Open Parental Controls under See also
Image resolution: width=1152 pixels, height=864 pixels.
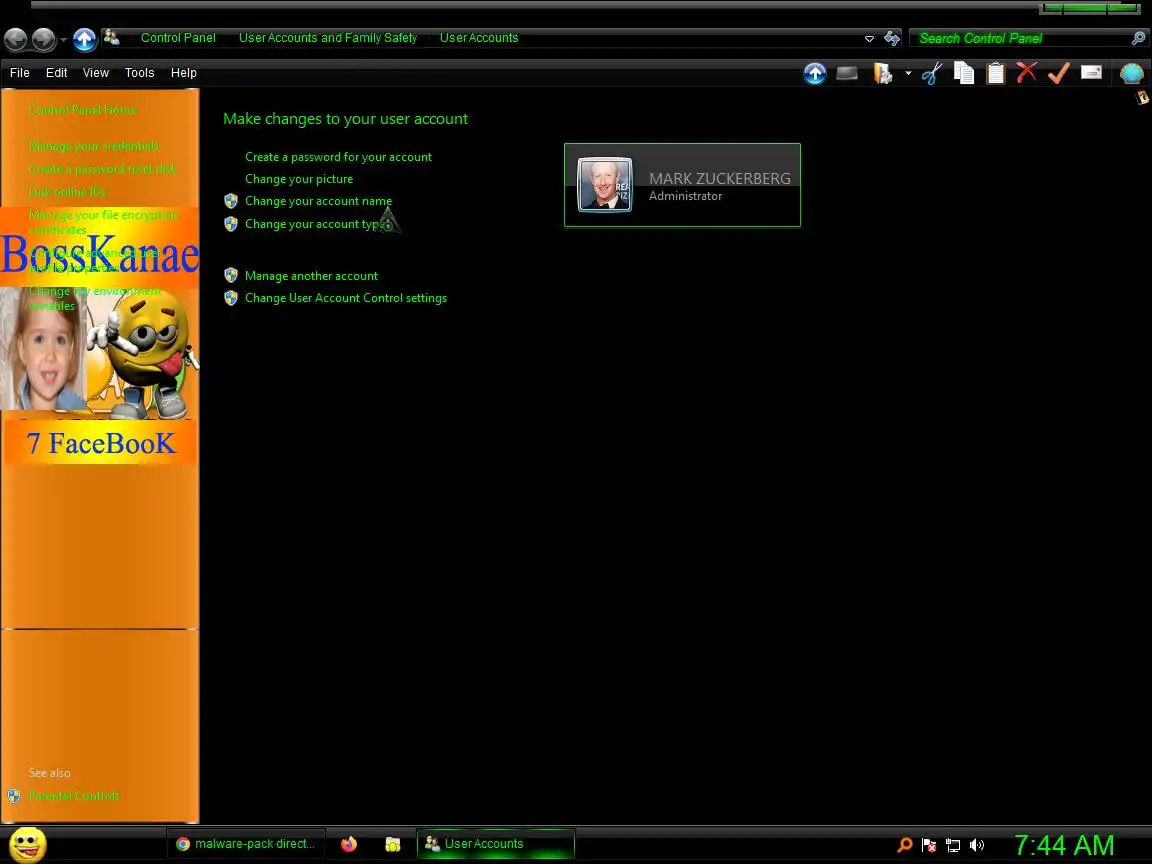pyautogui.click(x=74, y=796)
